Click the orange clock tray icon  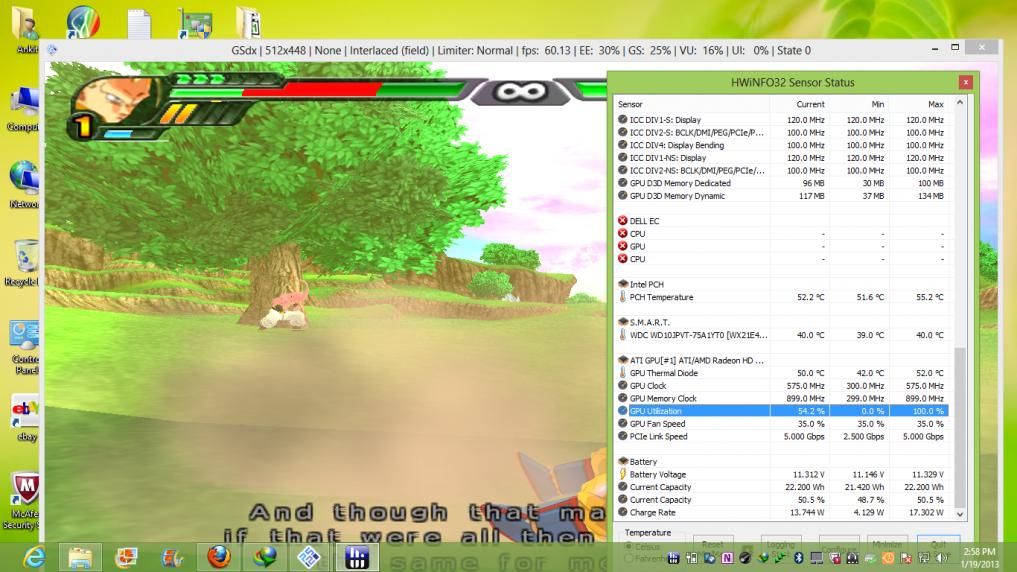pyautogui.click(x=888, y=558)
